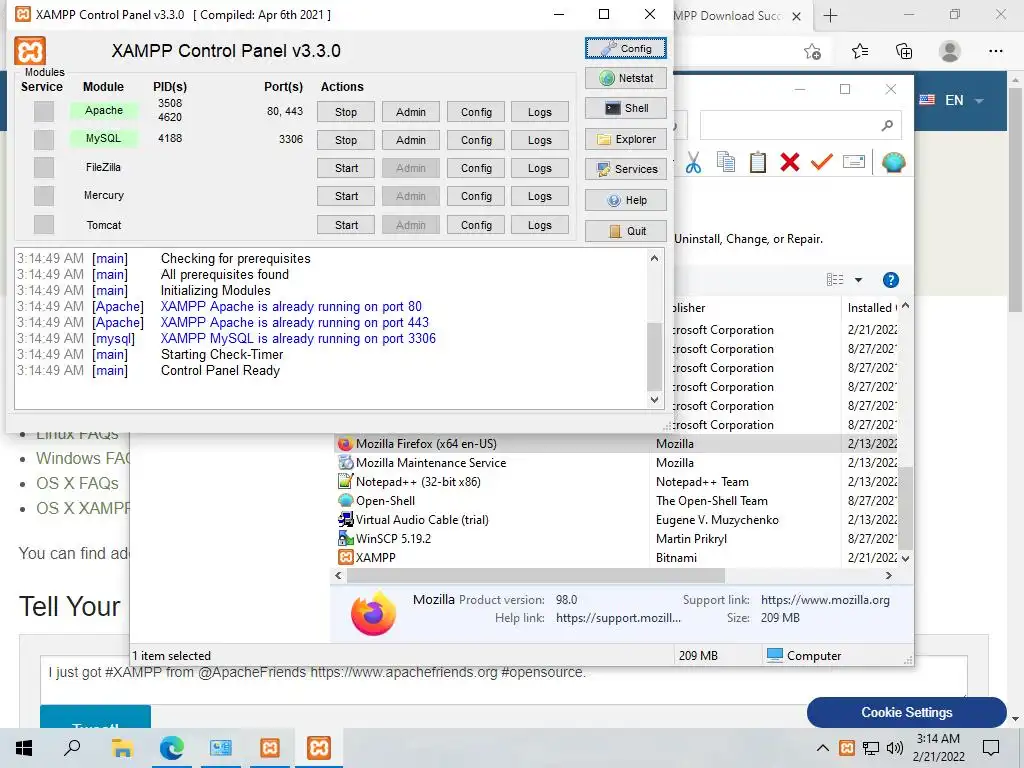Click the Open-Shell globe icon in toolbar
The image size is (1024, 768).
[x=893, y=162]
